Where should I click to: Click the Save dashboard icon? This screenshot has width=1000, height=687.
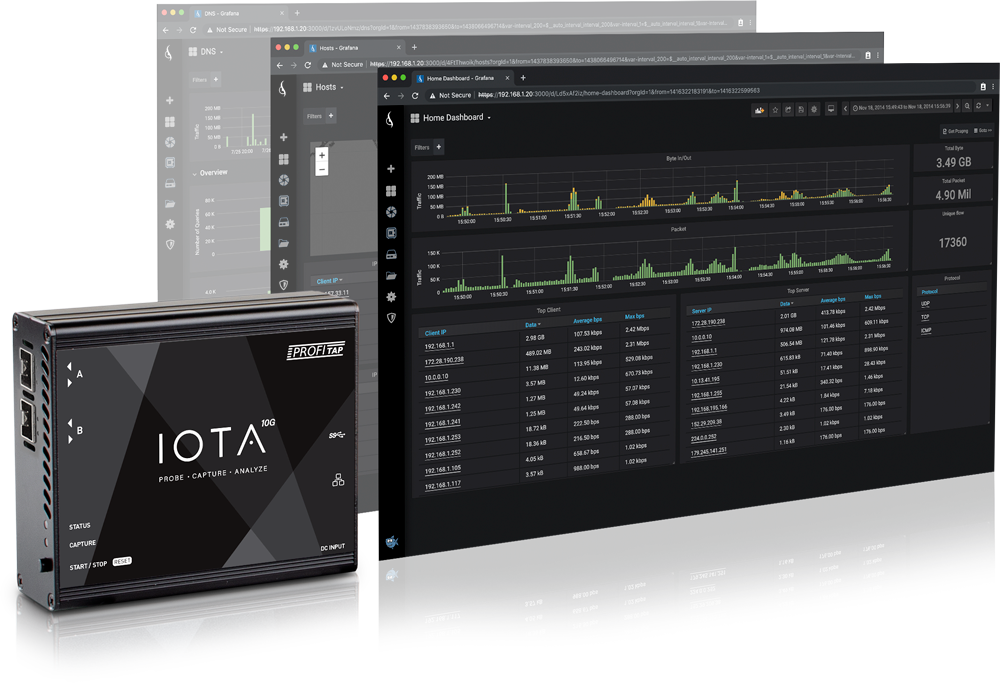(x=801, y=110)
